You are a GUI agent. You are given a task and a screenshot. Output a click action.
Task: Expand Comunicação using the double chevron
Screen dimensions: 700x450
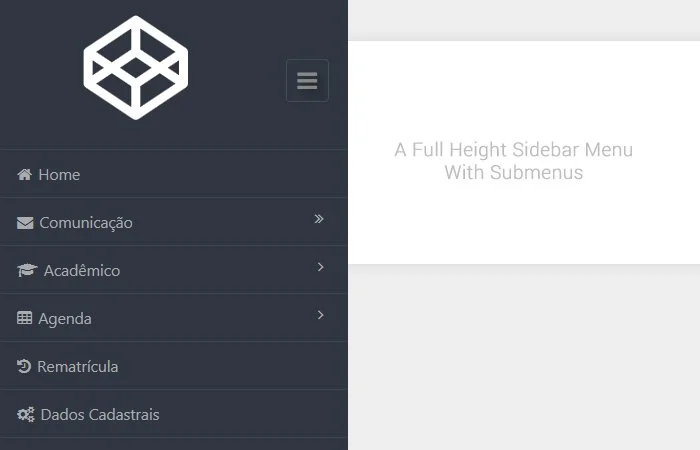(319, 219)
